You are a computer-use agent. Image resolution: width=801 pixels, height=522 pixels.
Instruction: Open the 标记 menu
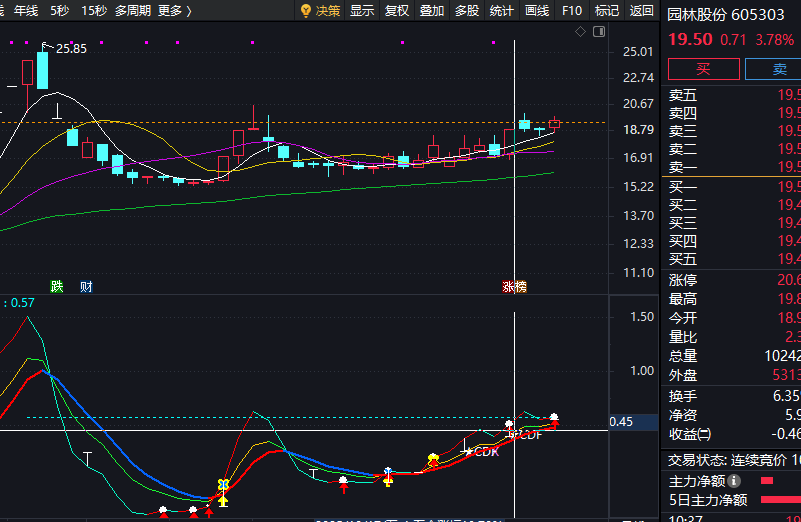pyautogui.click(x=607, y=10)
